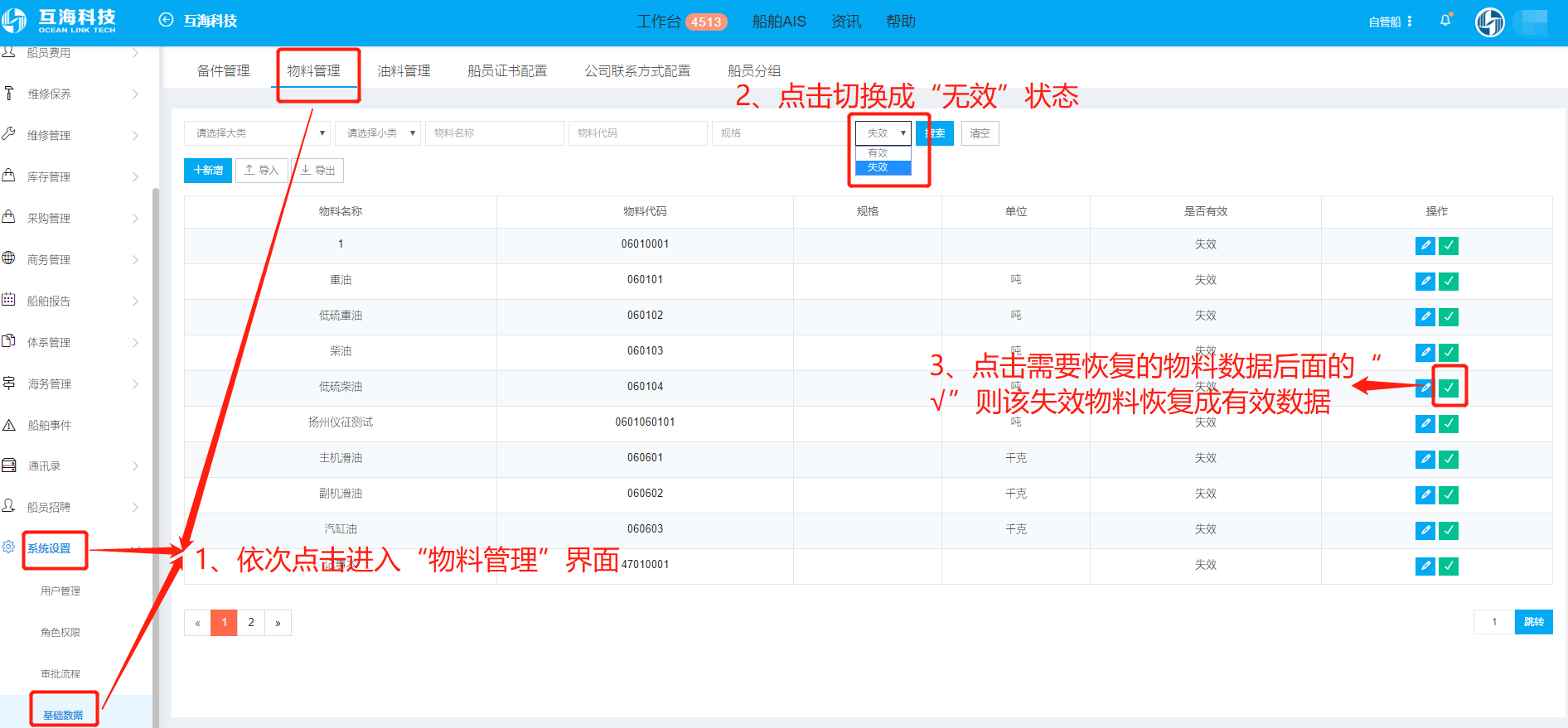Open 资讯 in top navigation
1568x728 pixels.
coord(846,22)
